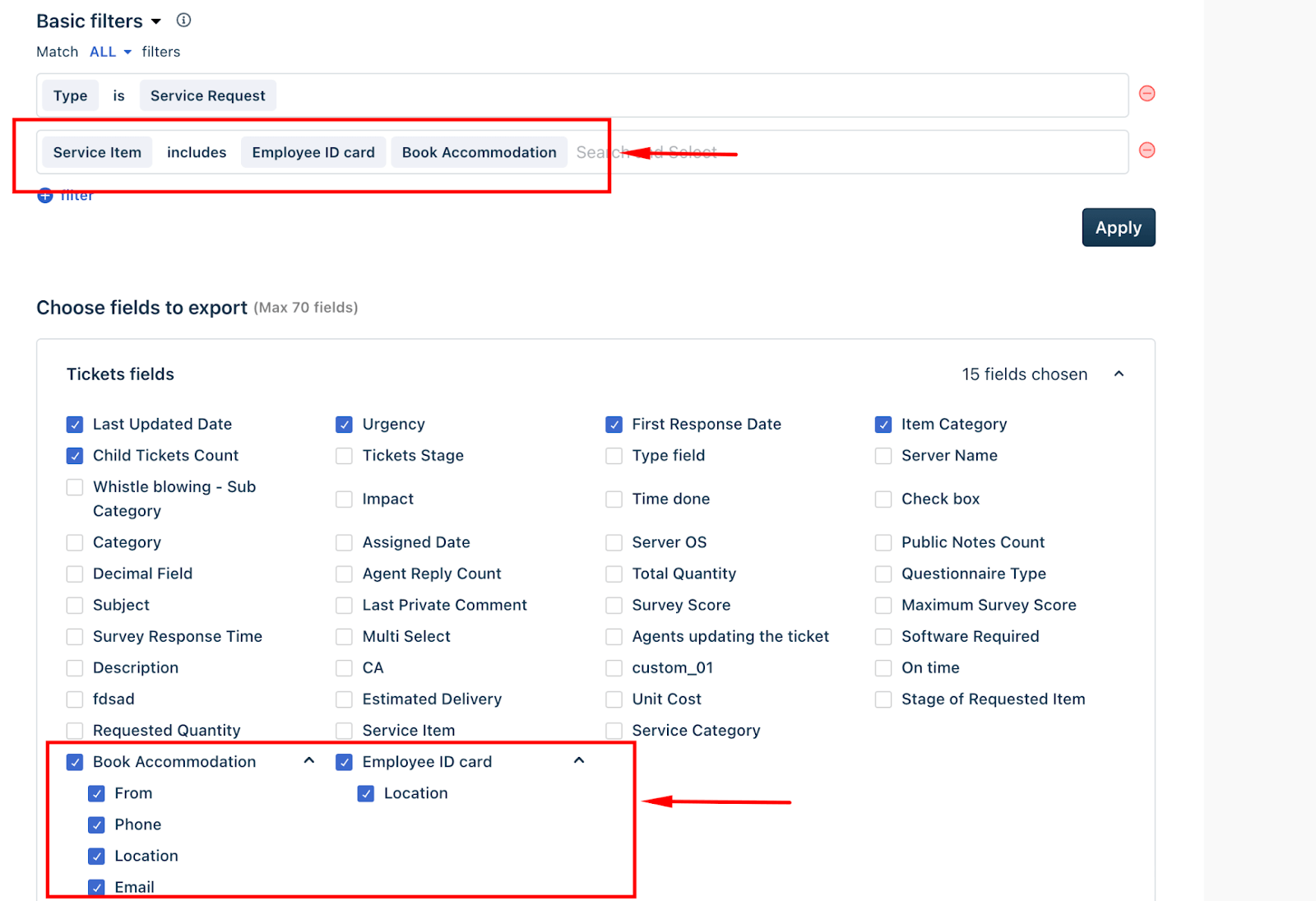
Task: Uncheck the Item Category field
Action: pos(883,425)
